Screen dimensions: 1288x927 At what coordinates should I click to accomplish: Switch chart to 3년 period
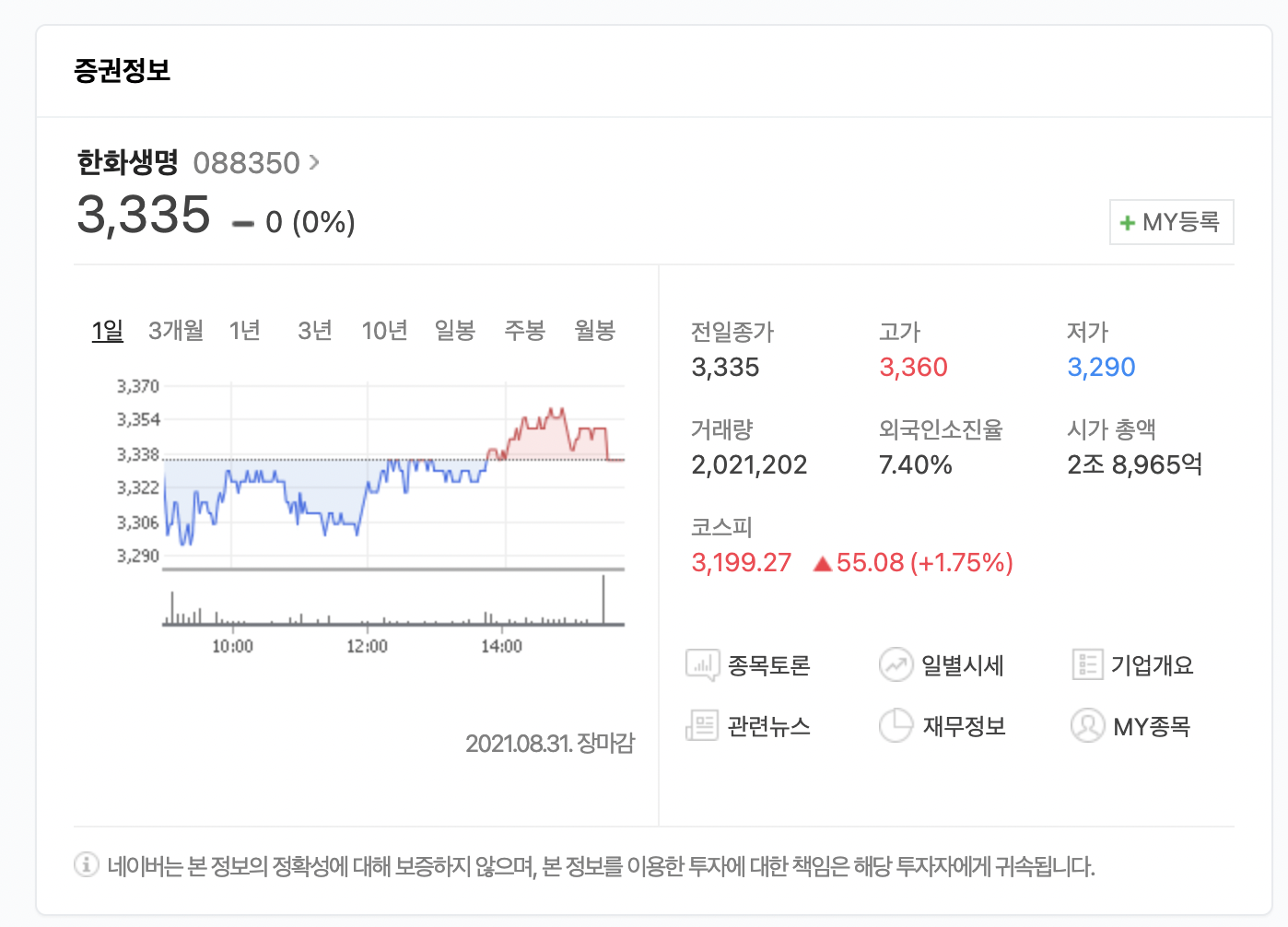pyautogui.click(x=315, y=330)
